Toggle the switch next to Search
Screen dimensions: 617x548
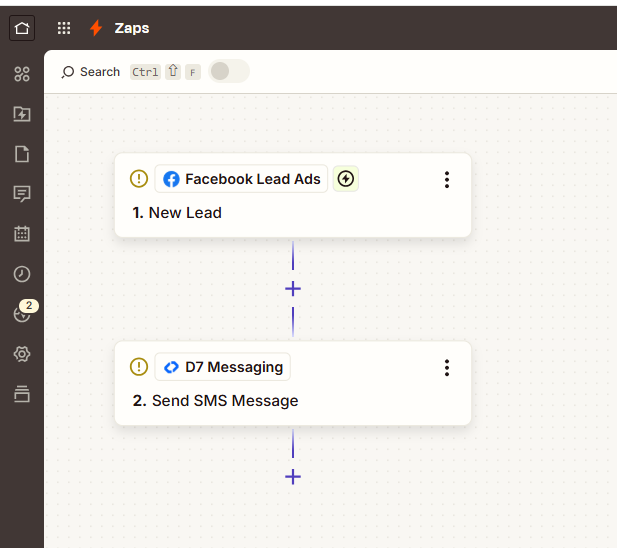(229, 71)
